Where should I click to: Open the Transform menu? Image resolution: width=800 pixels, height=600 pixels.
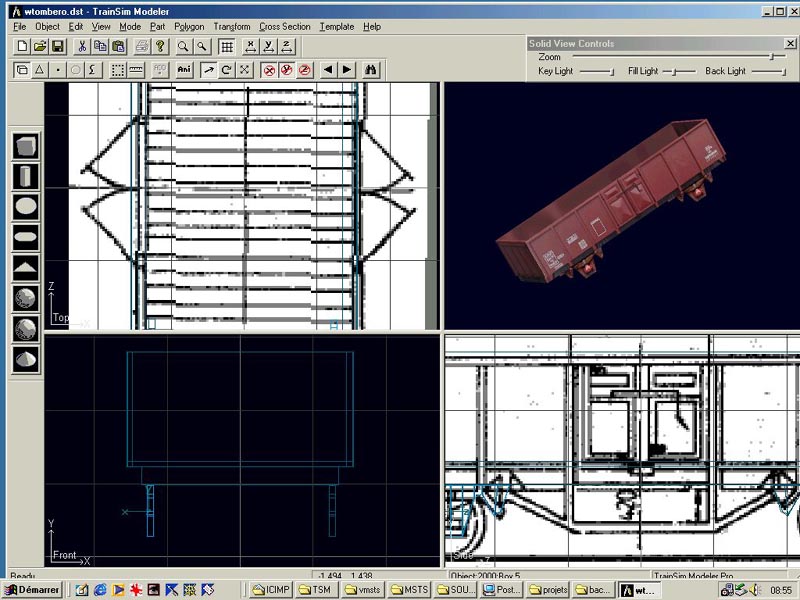point(232,27)
